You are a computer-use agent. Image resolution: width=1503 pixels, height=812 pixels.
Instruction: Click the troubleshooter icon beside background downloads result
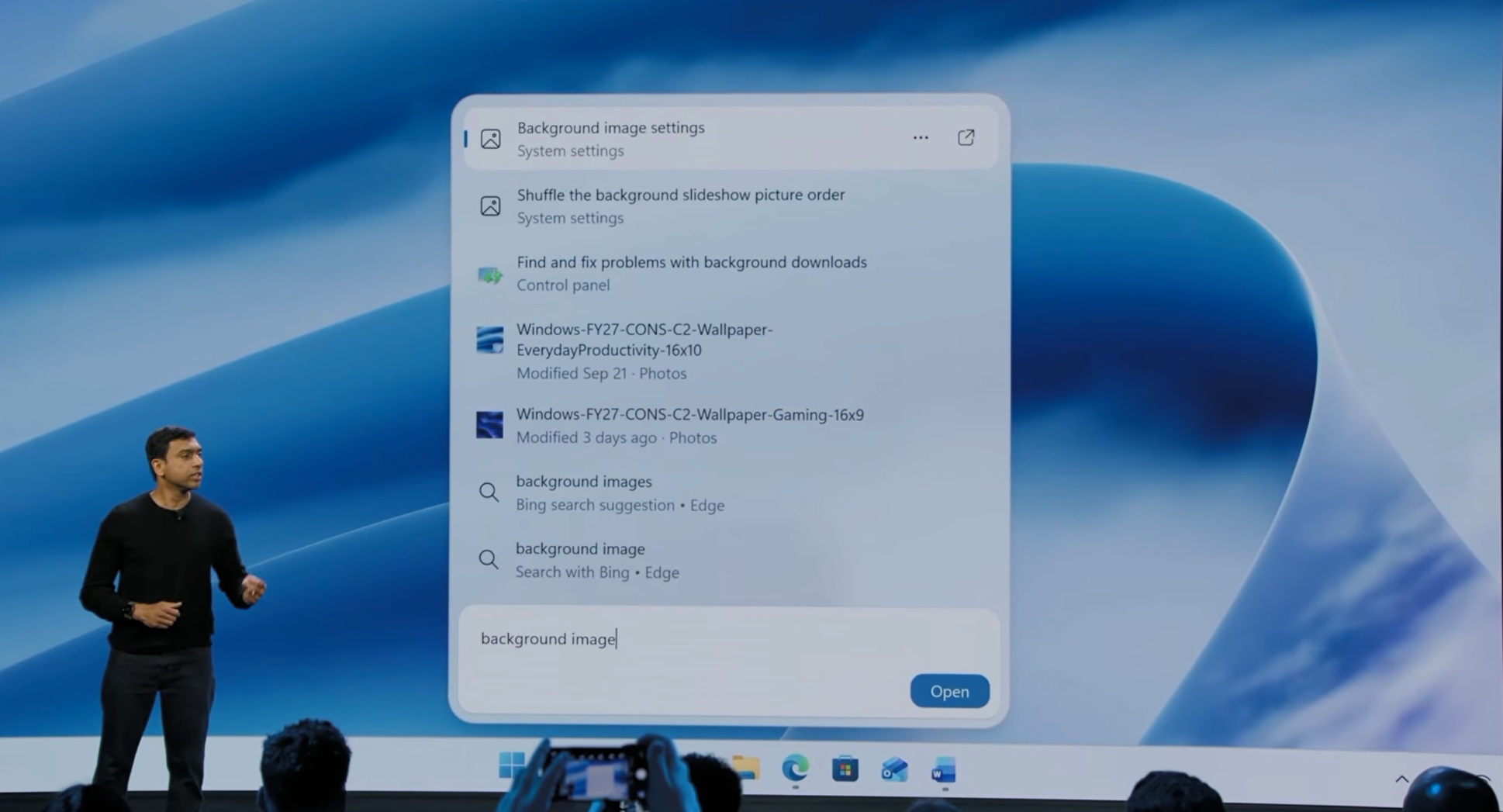coord(490,274)
